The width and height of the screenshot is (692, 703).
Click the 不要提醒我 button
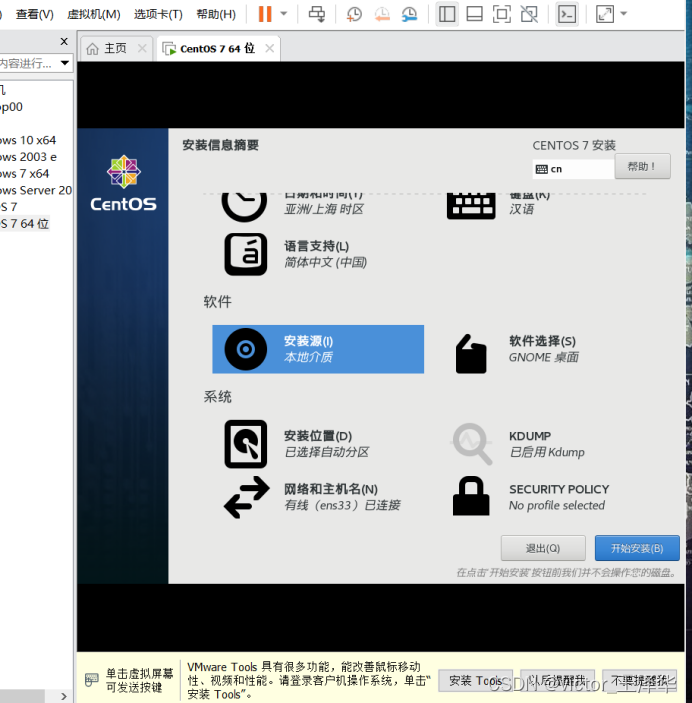pos(640,681)
